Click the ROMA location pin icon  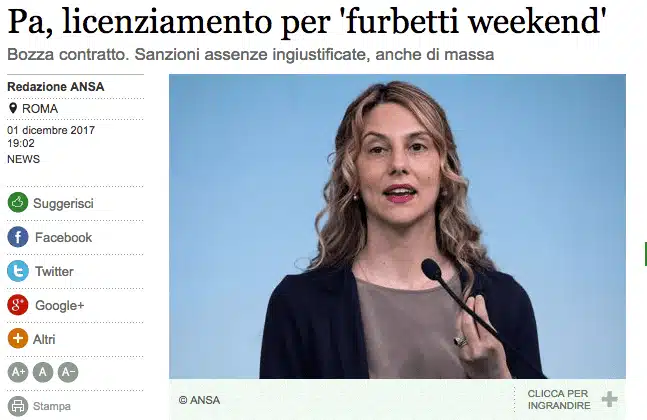click(x=13, y=109)
